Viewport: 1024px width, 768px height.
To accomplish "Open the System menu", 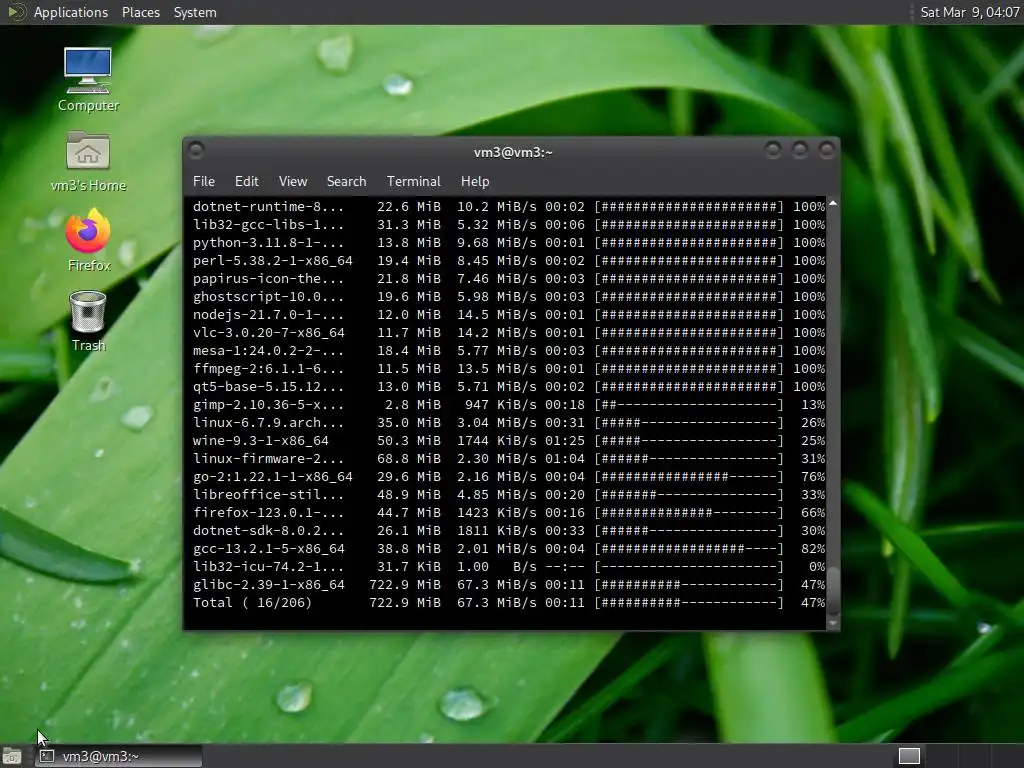I will (x=195, y=12).
